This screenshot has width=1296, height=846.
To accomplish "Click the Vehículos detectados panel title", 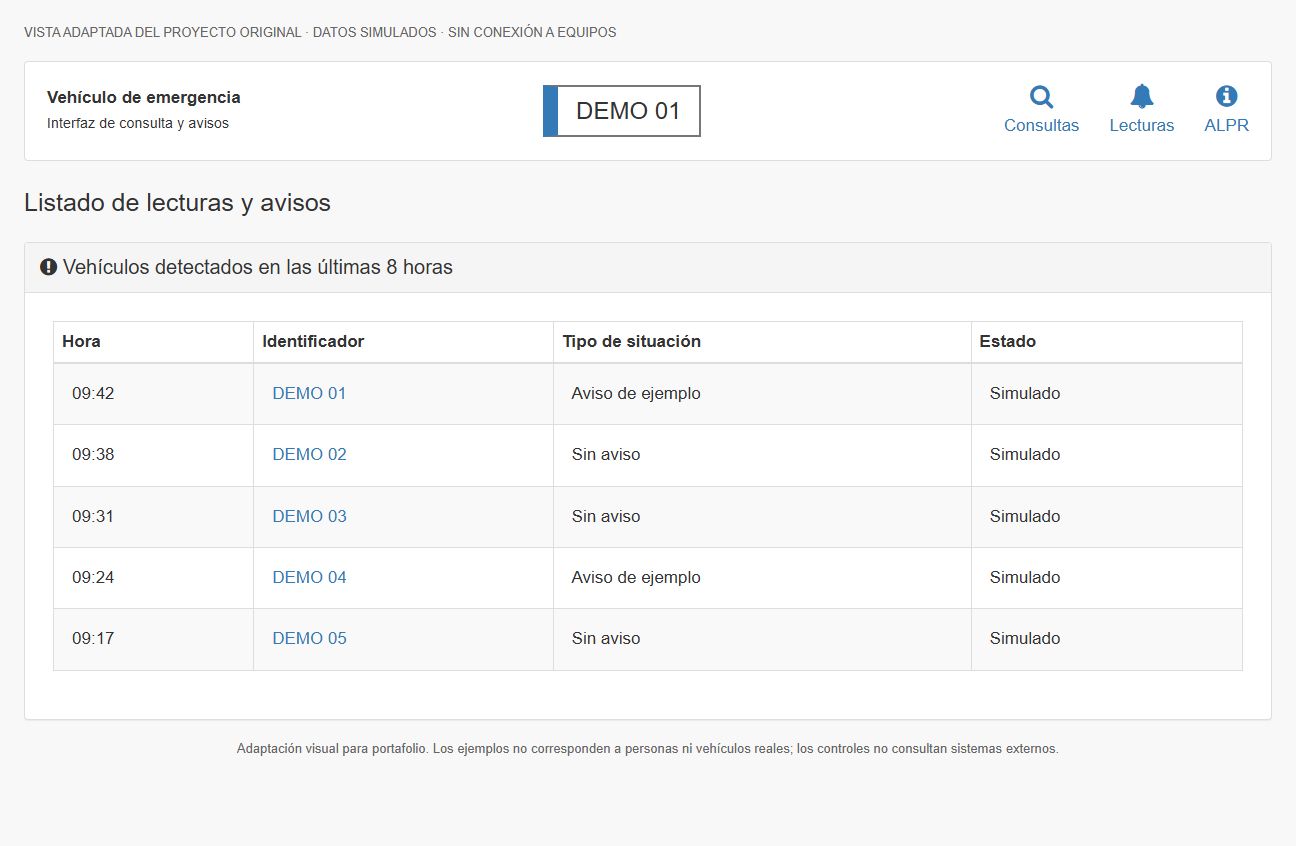I will (x=257, y=267).
